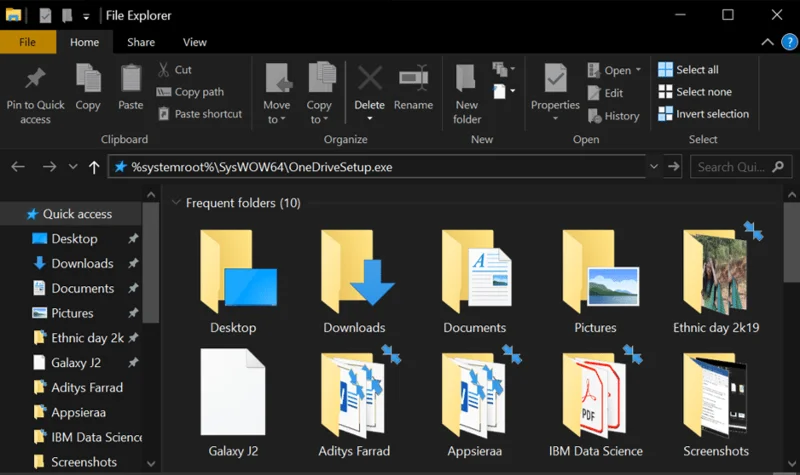Viewport: 800px width, 475px height.
Task: Switch to the Share tab
Action: 141,42
